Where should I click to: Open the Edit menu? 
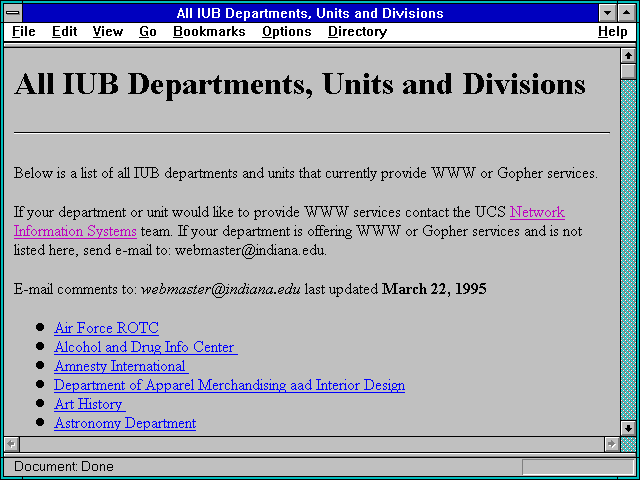(x=64, y=32)
